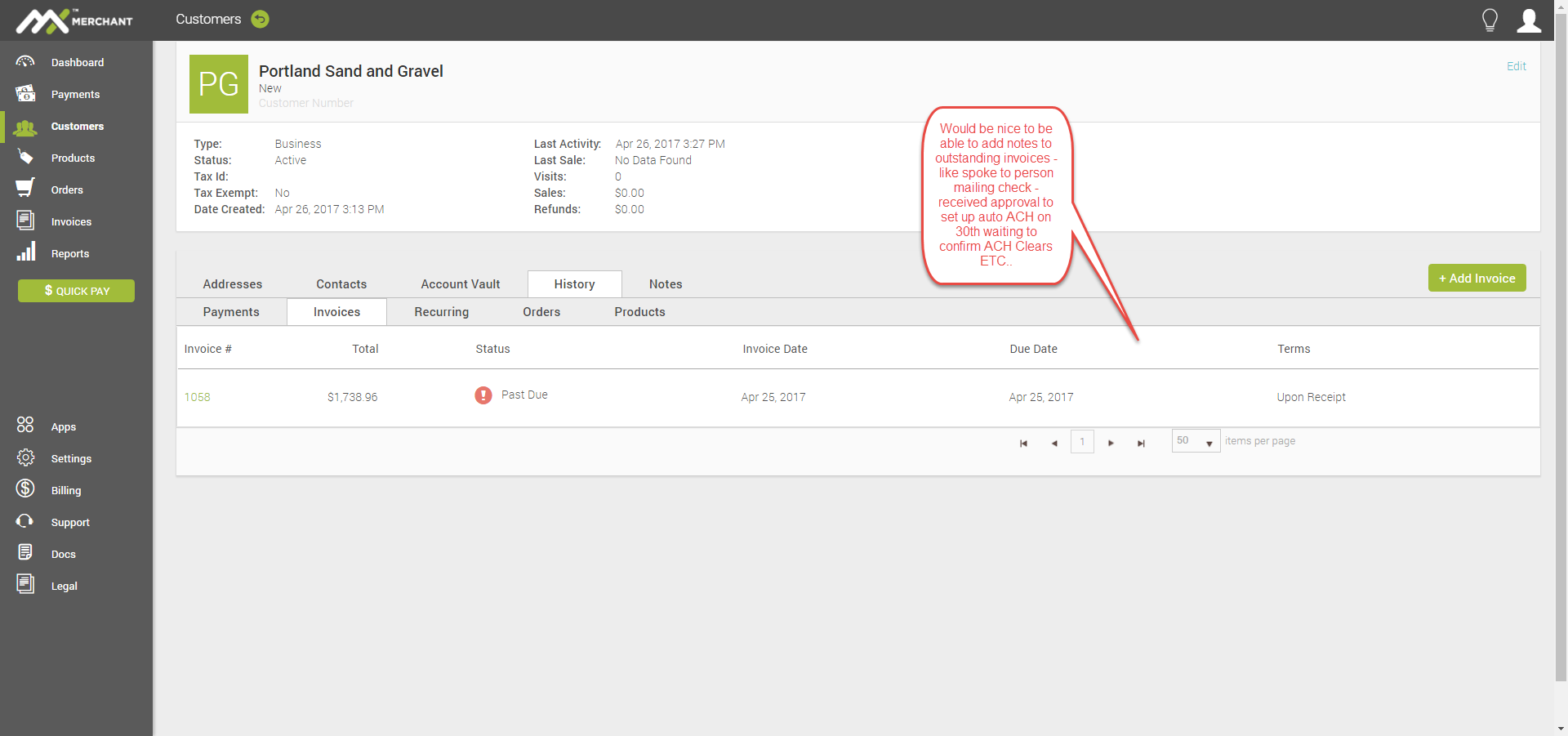
Task: Open the lightbulb tips icon
Action: [1490, 20]
